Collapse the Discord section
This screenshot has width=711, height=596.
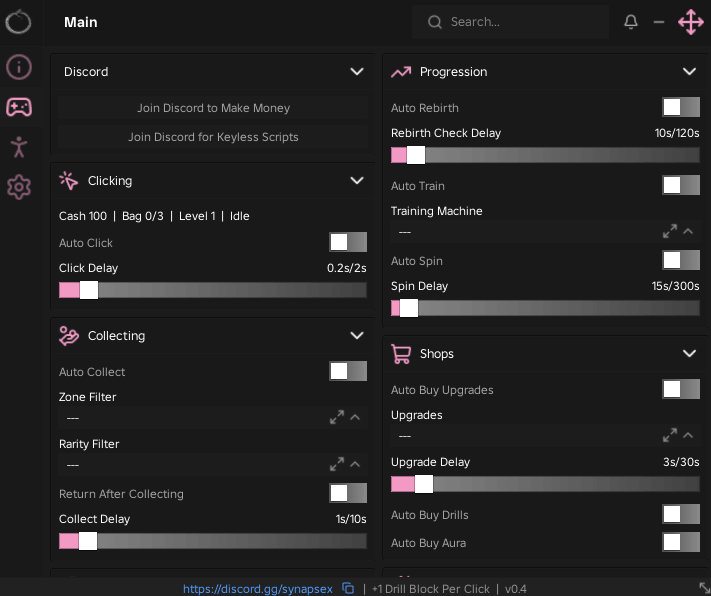(357, 72)
